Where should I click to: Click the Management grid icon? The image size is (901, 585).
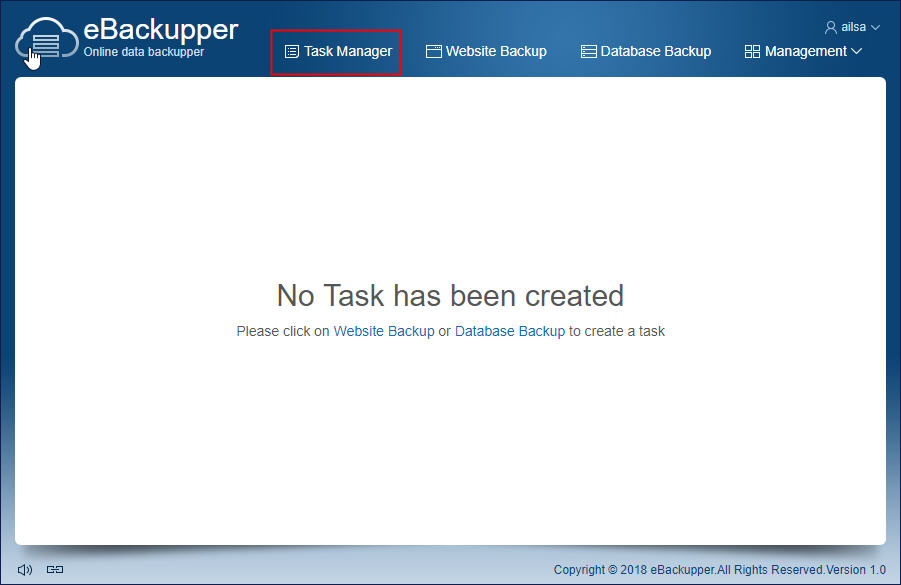pos(752,52)
